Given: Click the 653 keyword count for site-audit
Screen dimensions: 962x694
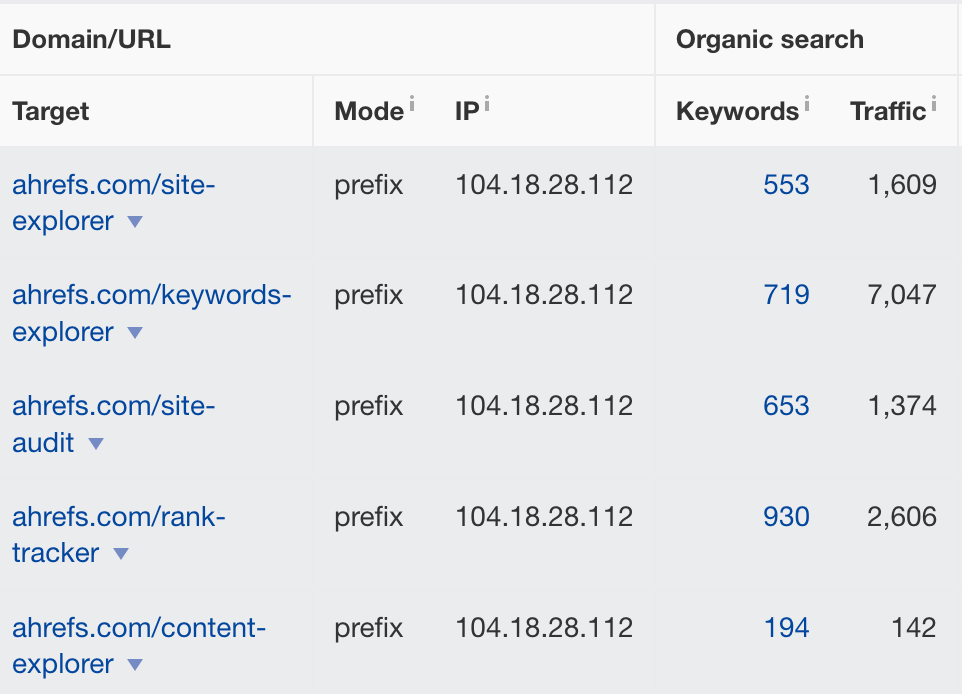Looking at the screenshot, I should pyautogui.click(x=786, y=406).
